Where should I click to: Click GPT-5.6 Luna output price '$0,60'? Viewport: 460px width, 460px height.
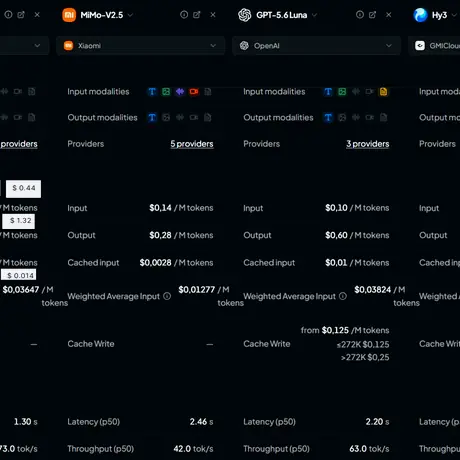click(336, 235)
